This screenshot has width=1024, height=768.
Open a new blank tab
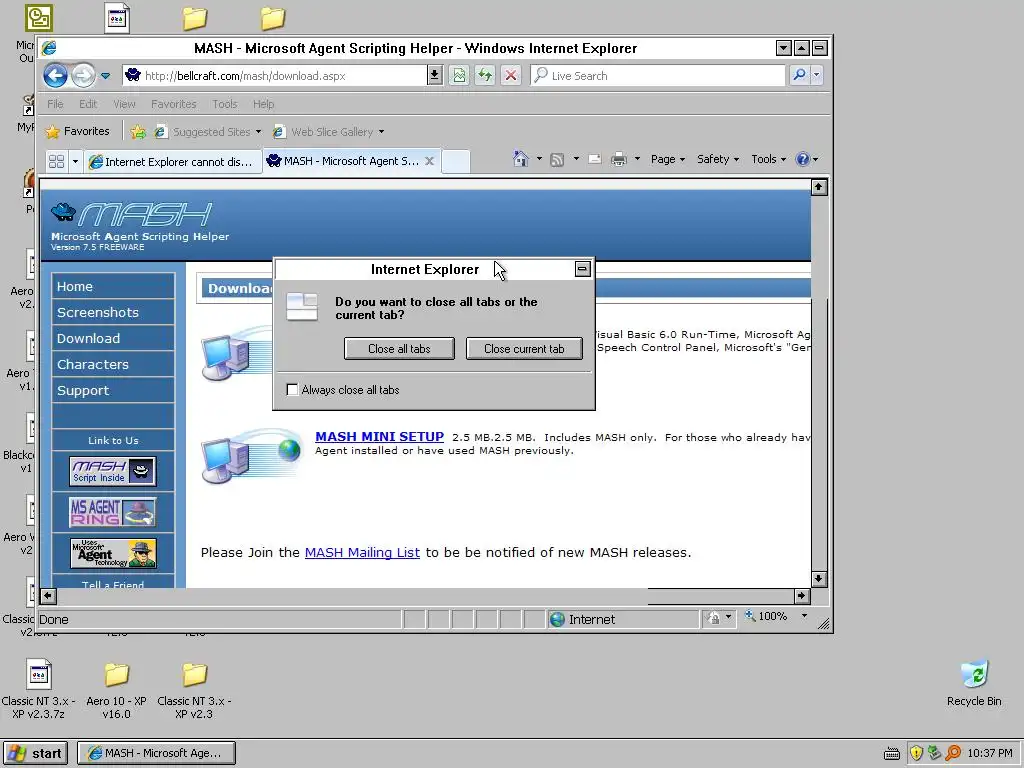(456, 161)
